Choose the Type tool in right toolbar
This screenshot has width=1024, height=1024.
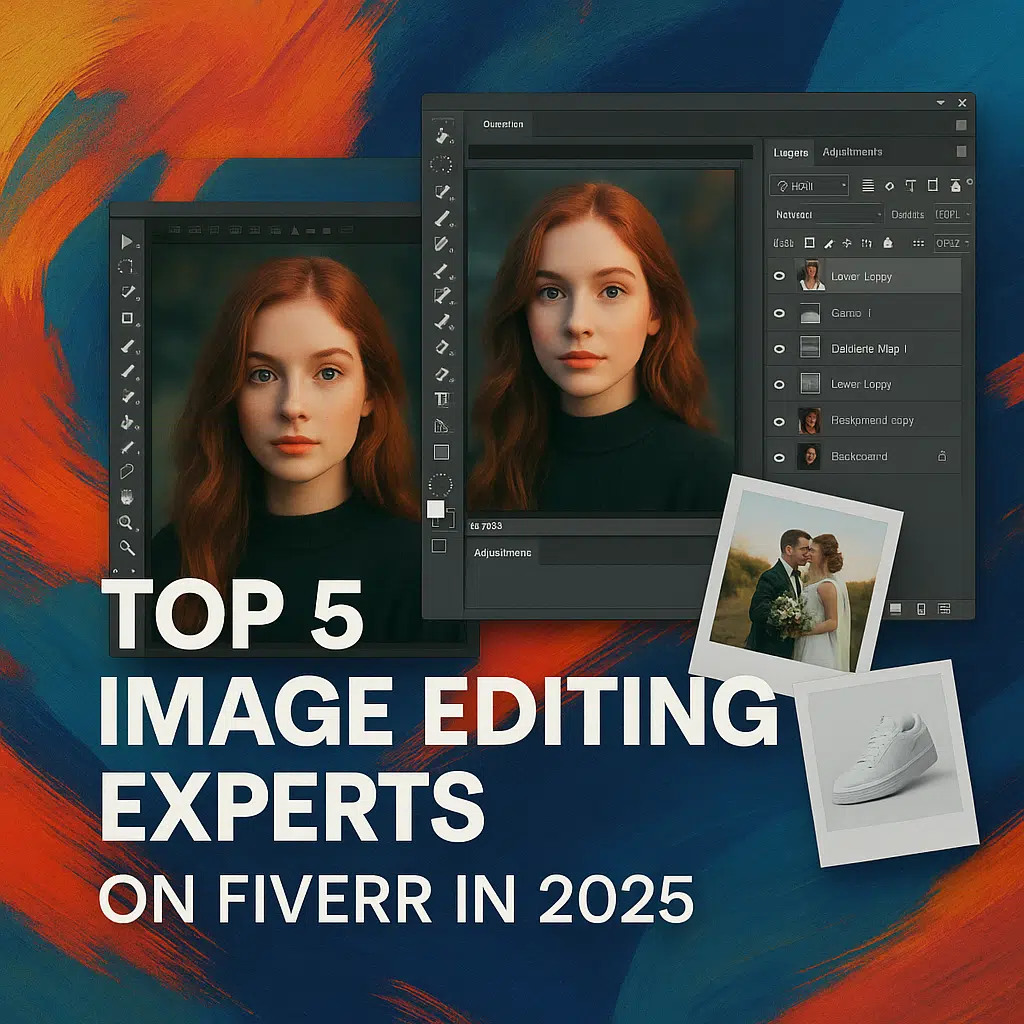441,399
